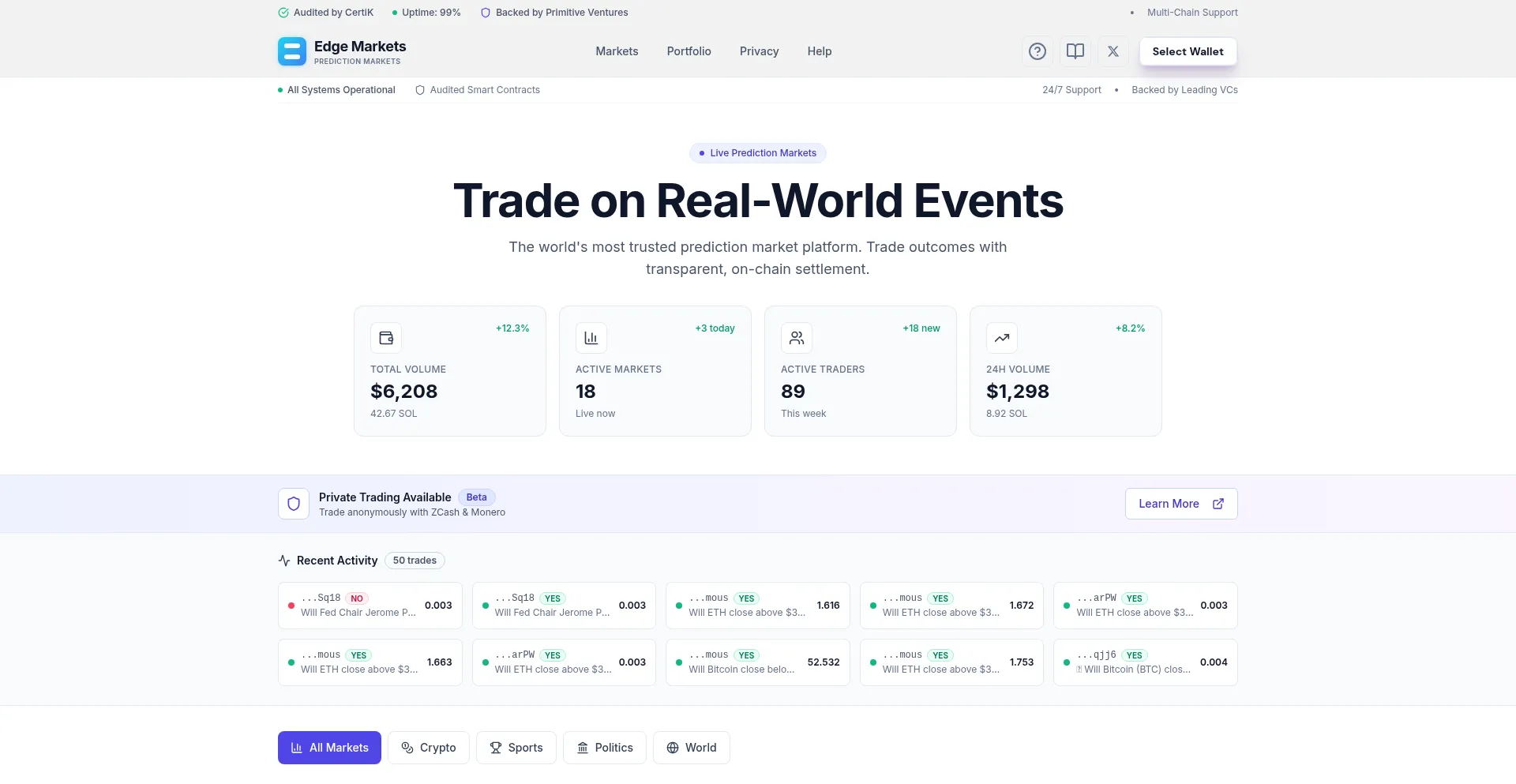
Task: Switch to Politics markets filter
Action: click(604, 748)
